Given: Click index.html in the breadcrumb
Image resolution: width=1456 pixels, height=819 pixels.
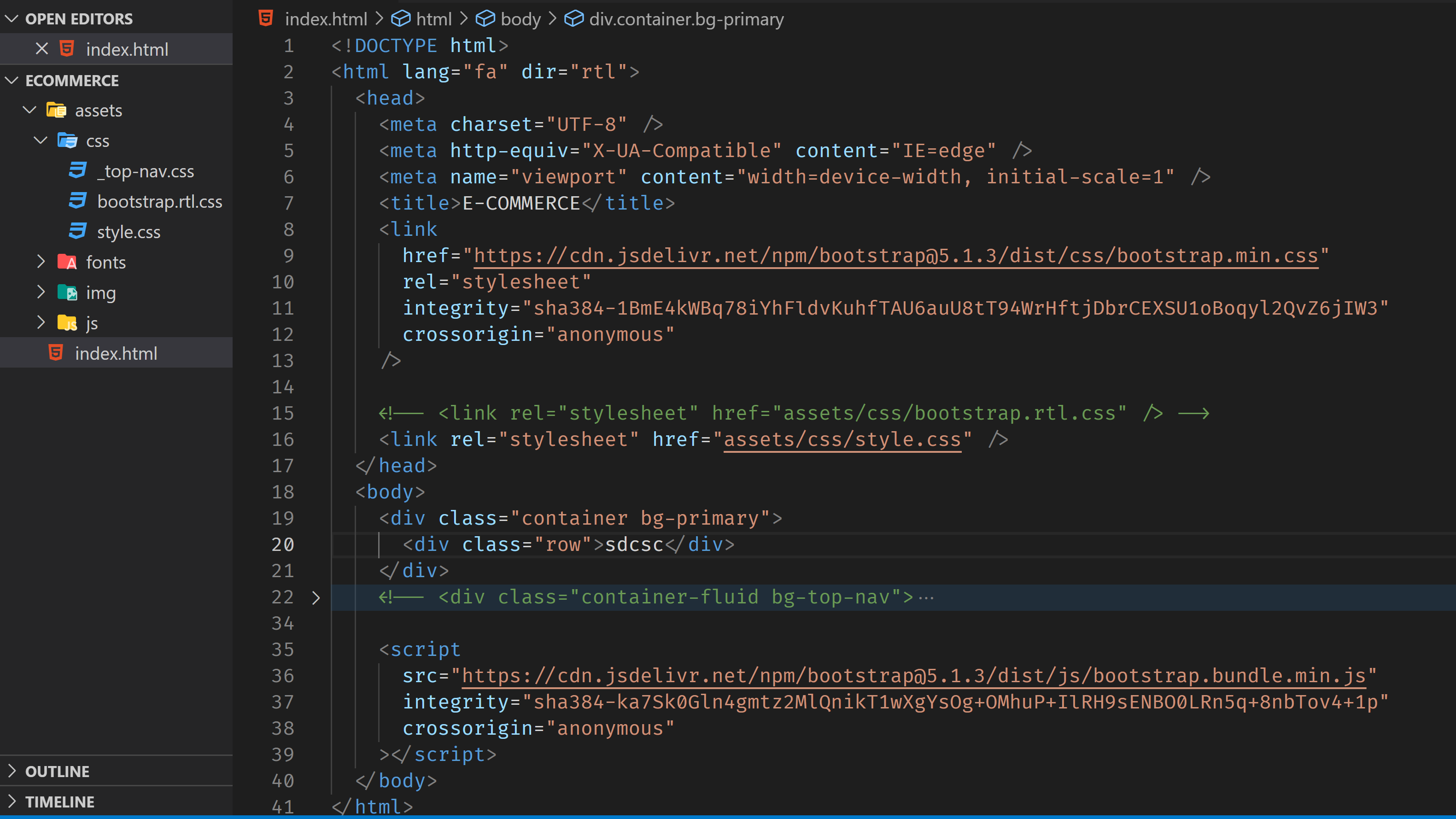Looking at the screenshot, I should (326, 19).
